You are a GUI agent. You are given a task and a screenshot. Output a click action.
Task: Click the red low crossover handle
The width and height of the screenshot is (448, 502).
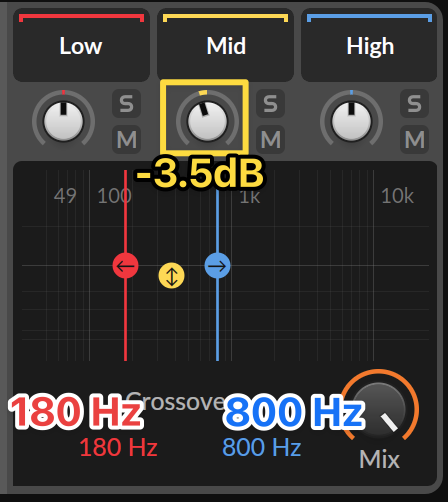tap(125, 266)
